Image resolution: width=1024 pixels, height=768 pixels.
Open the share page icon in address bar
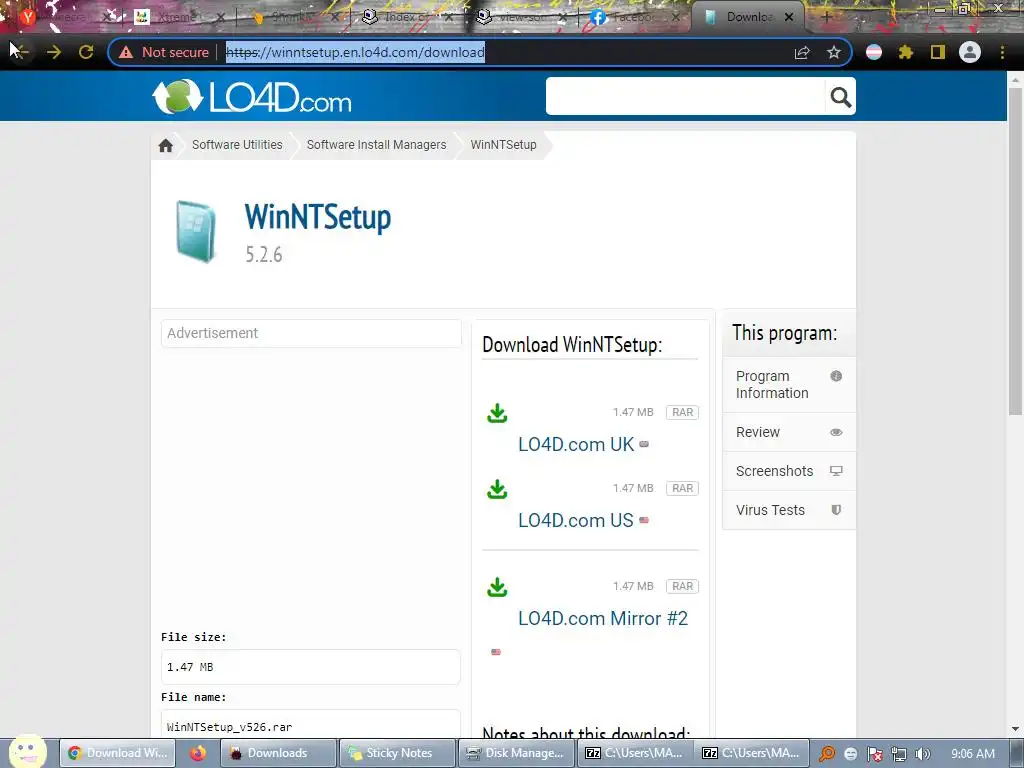pyautogui.click(x=802, y=52)
